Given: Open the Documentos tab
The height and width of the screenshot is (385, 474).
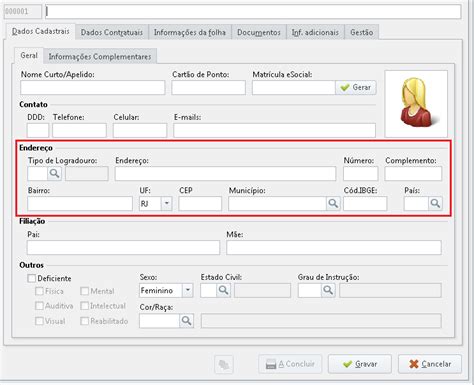Looking at the screenshot, I should (259, 32).
